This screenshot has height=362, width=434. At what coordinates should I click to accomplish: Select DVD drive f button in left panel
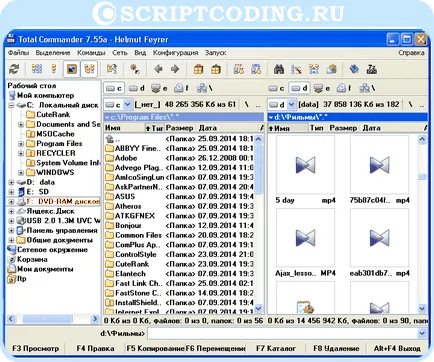[x=182, y=88]
